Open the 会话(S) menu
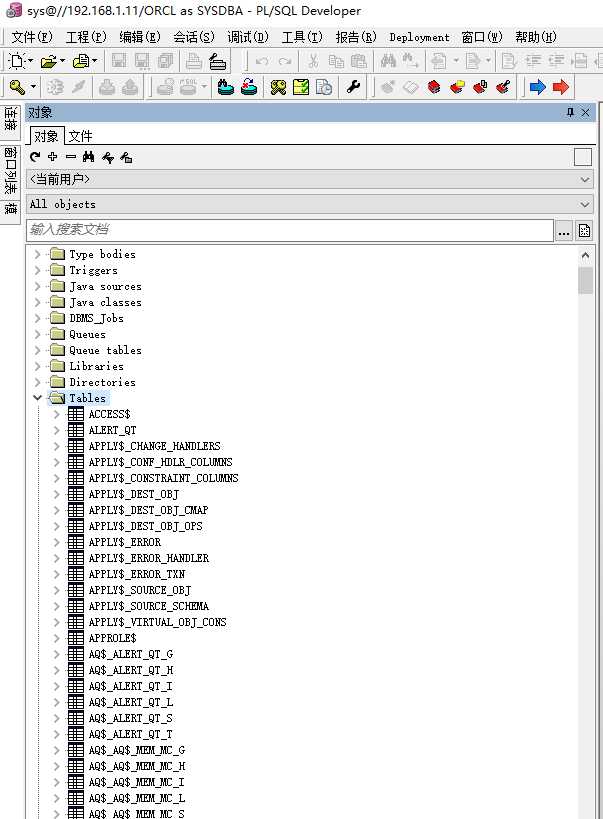 coord(193,37)
